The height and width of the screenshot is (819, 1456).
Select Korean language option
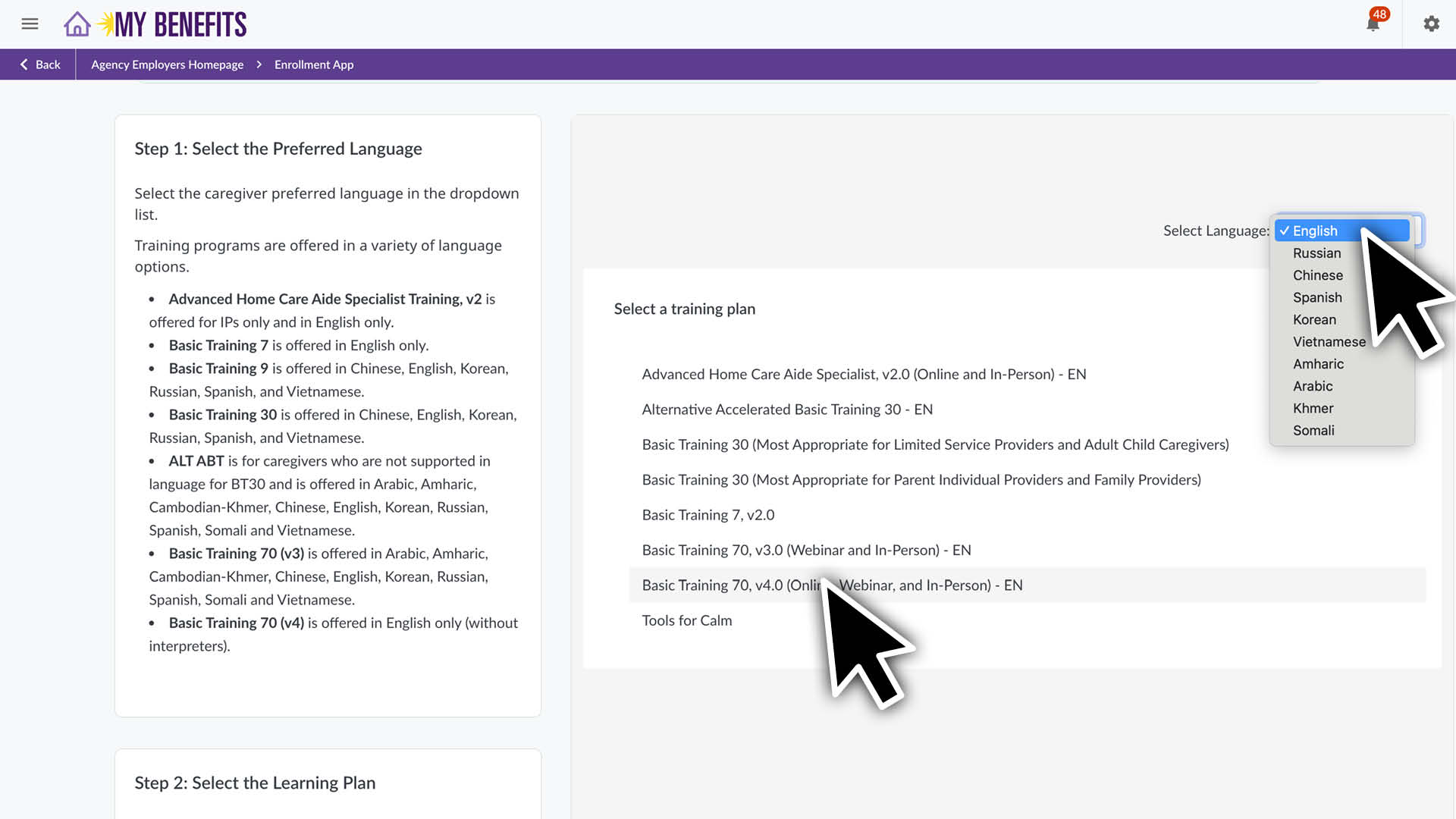pyautogui.click(x=1314, y=319)
